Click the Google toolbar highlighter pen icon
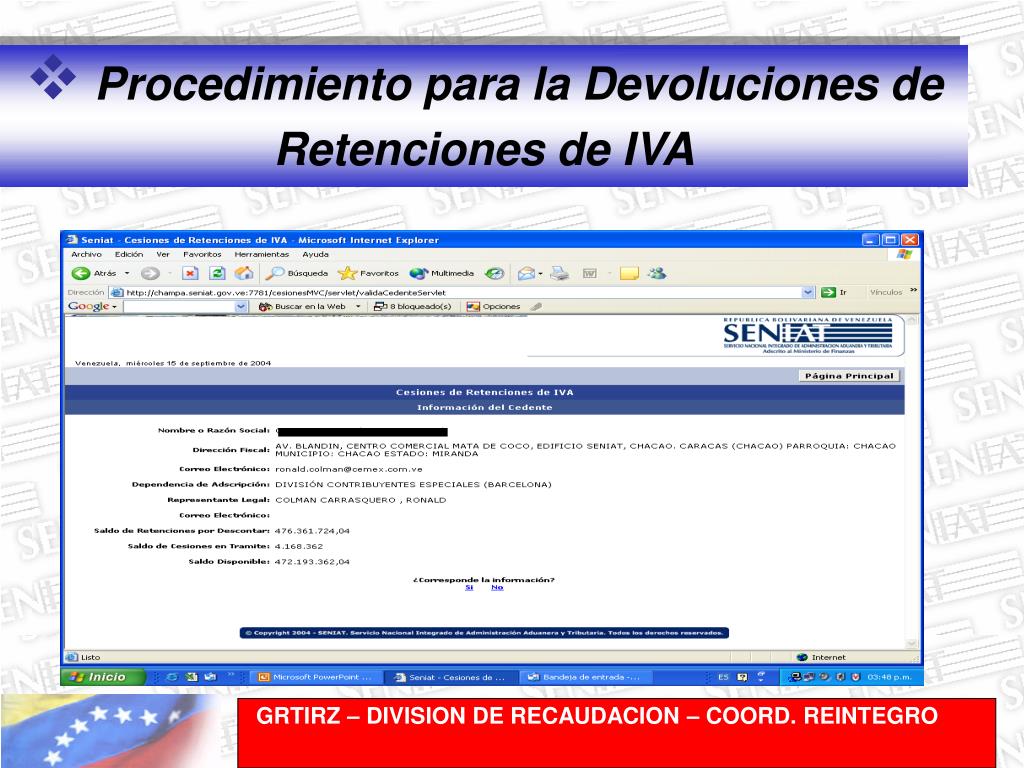The height and width of the screenshot is (768, 1024). pos(536,306)
